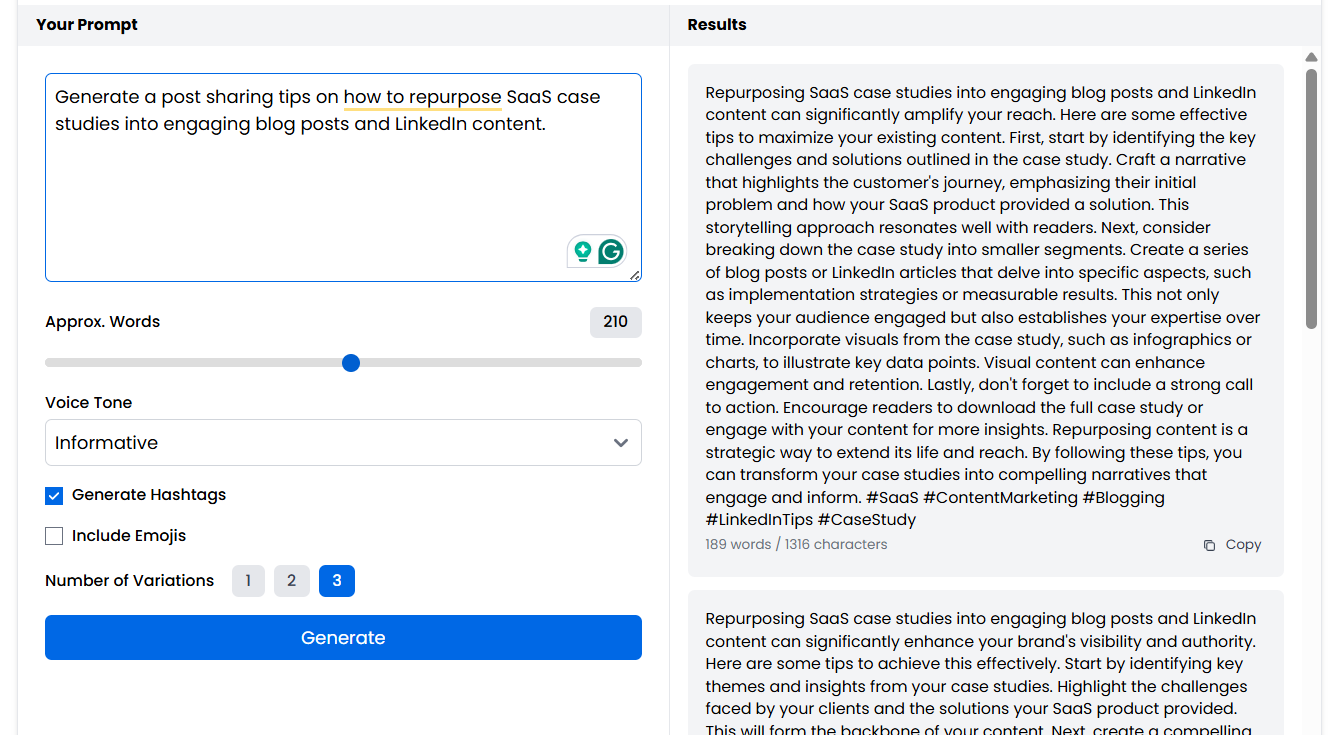This screenshot has width=1336, height=735.
Task: Click the 'Voice Tone' label
Action: tap(88, 403)
